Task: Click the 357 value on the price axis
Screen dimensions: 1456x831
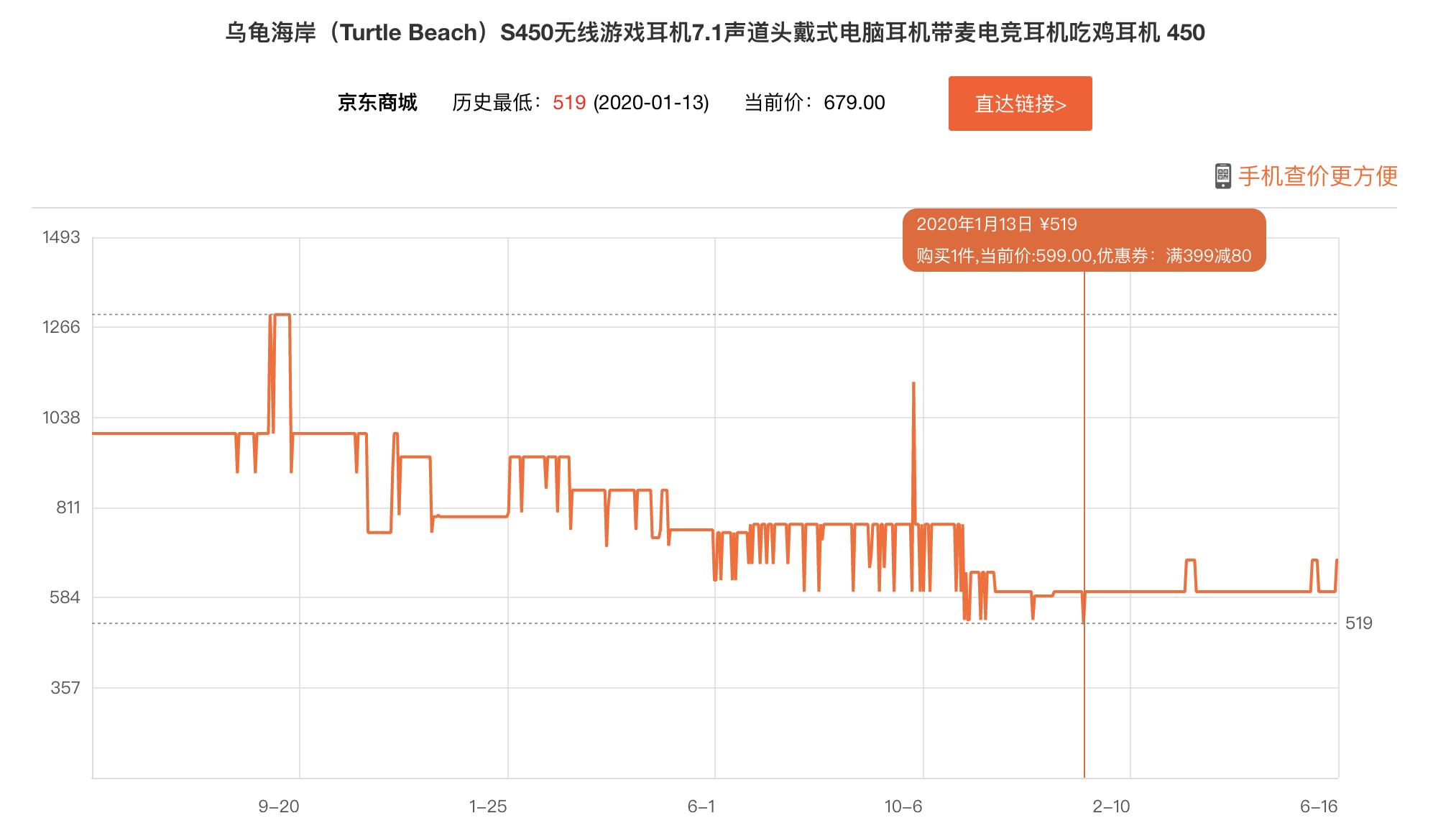Action: point(65,688)
